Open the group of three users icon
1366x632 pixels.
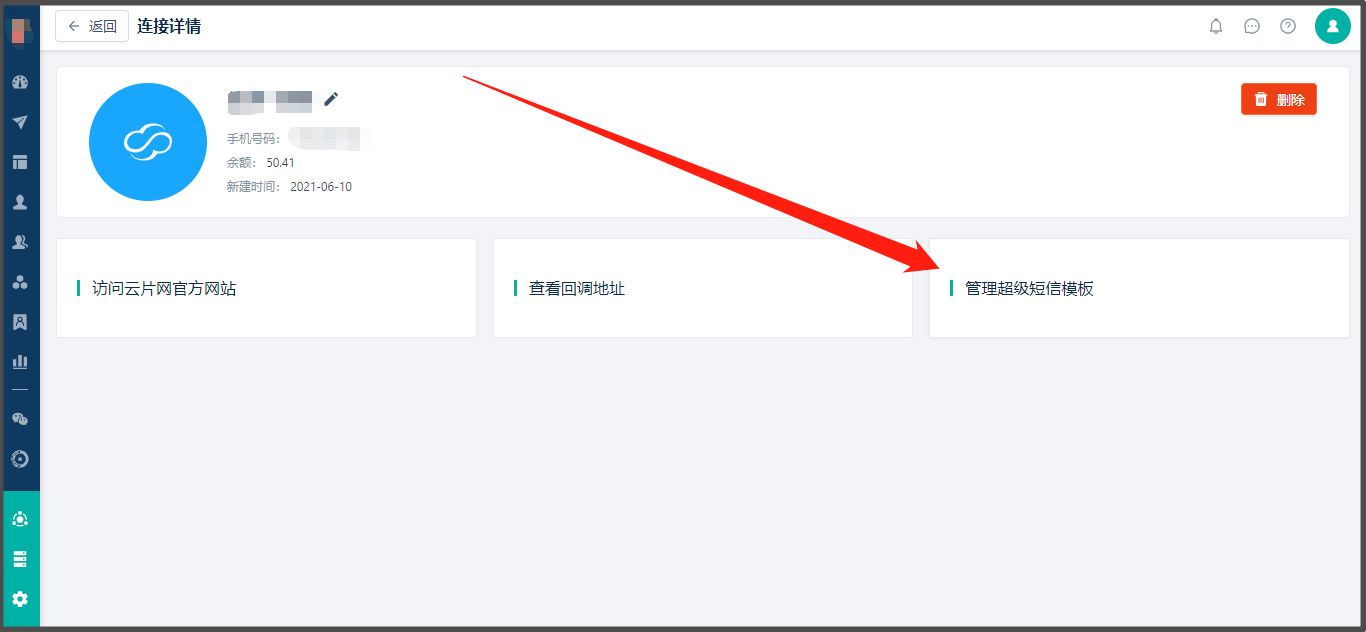tap(20, 282)
